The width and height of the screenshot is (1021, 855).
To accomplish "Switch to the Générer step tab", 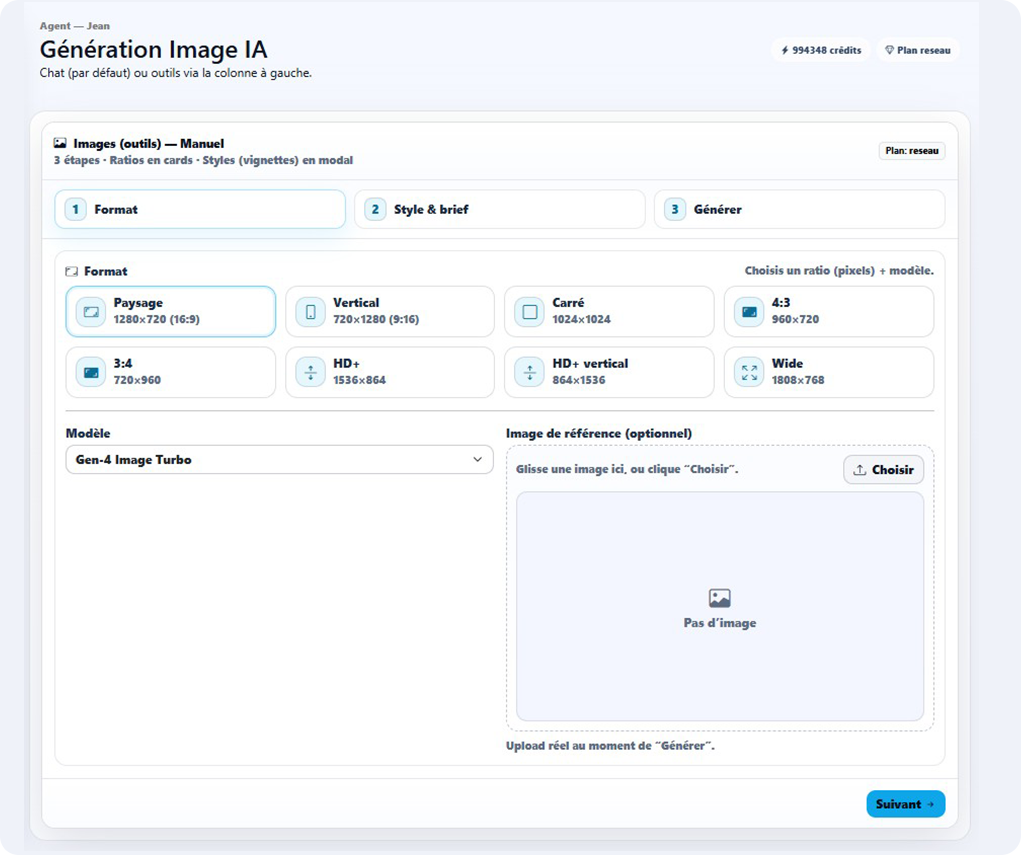I will pyautogui.click(x=799, y=210).
